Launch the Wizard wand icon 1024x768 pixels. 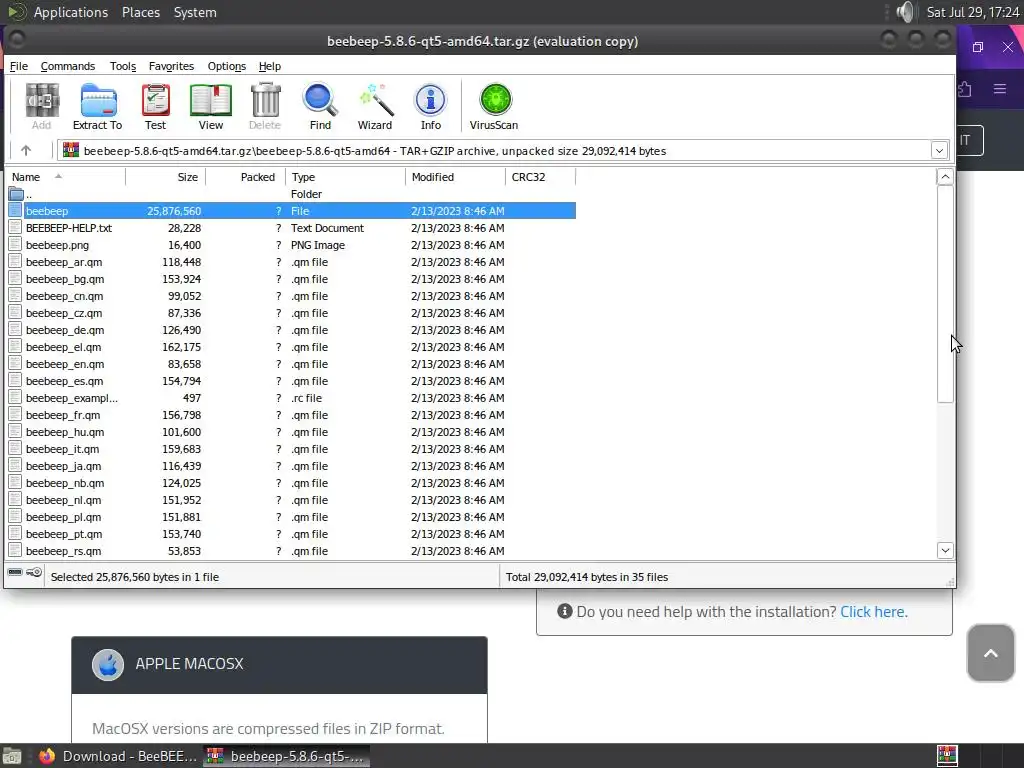tap(375, 106)
